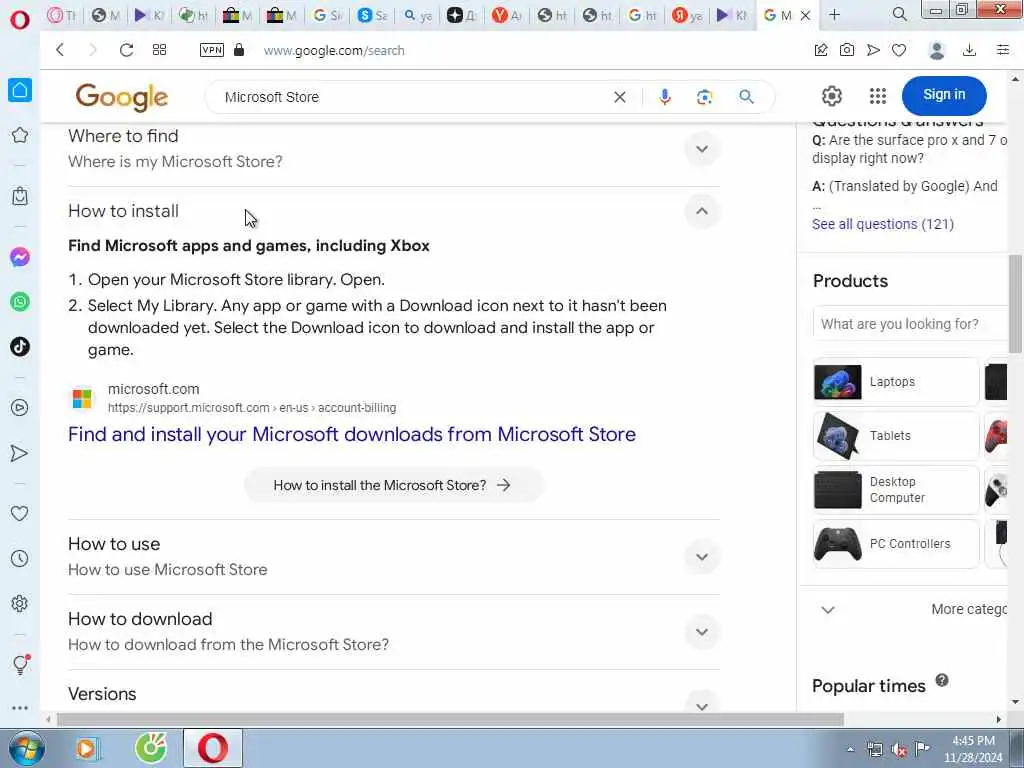1024x768 pixels.
Task: Clear the Google search box text
Action: (620, 97)
